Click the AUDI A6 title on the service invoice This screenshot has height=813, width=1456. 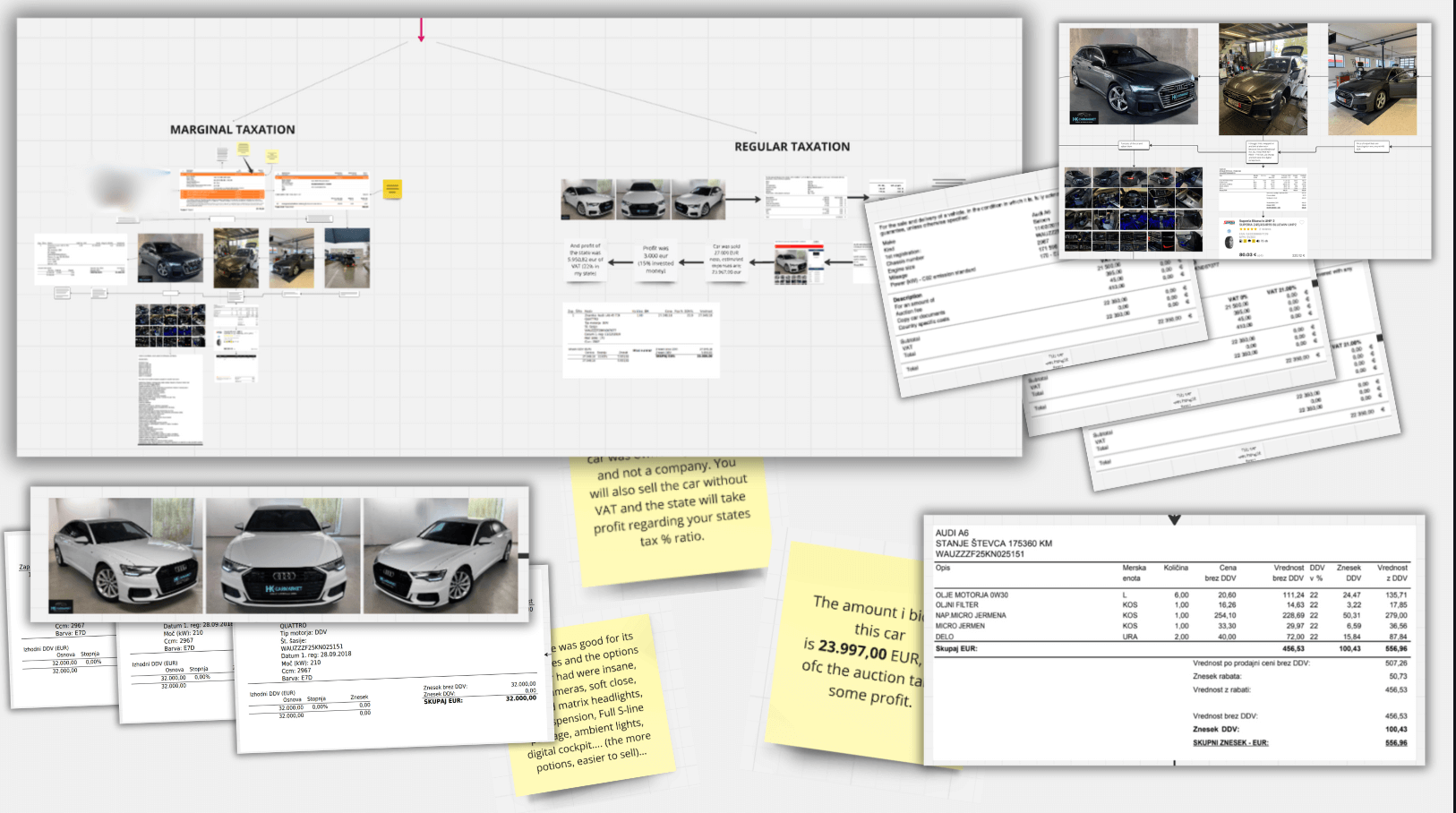[x=952, y=533]
